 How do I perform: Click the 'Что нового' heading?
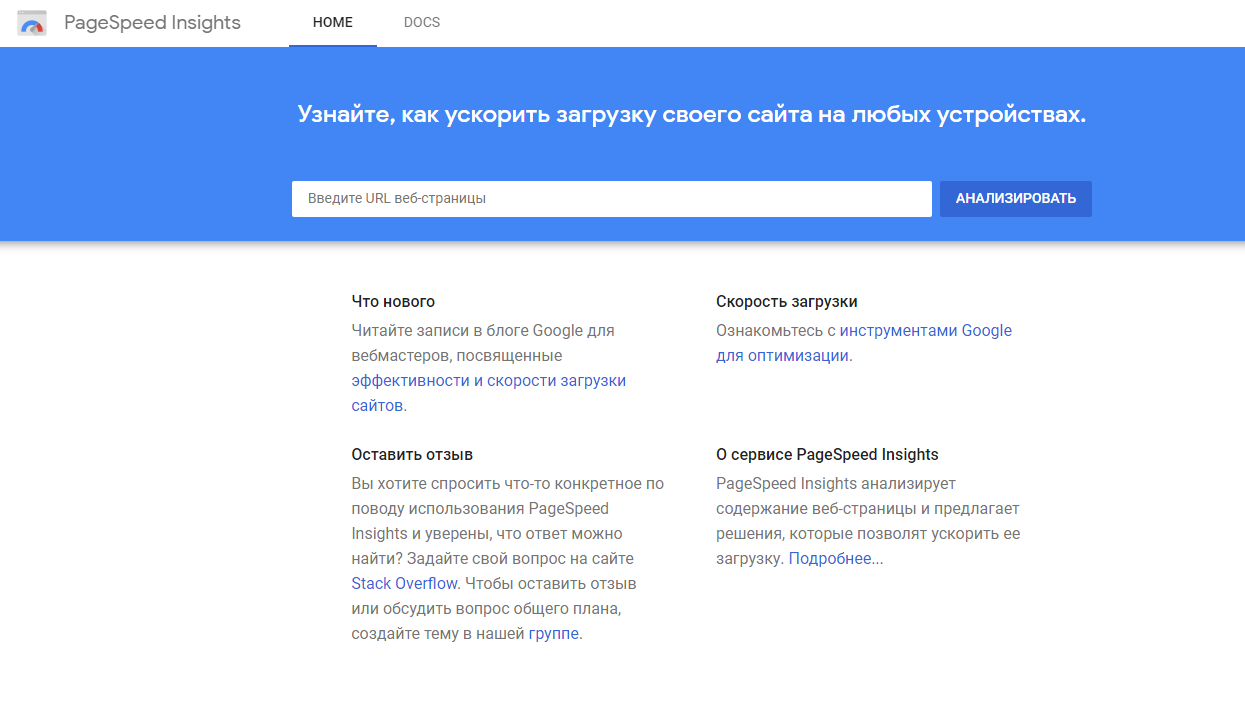(393, 302)
